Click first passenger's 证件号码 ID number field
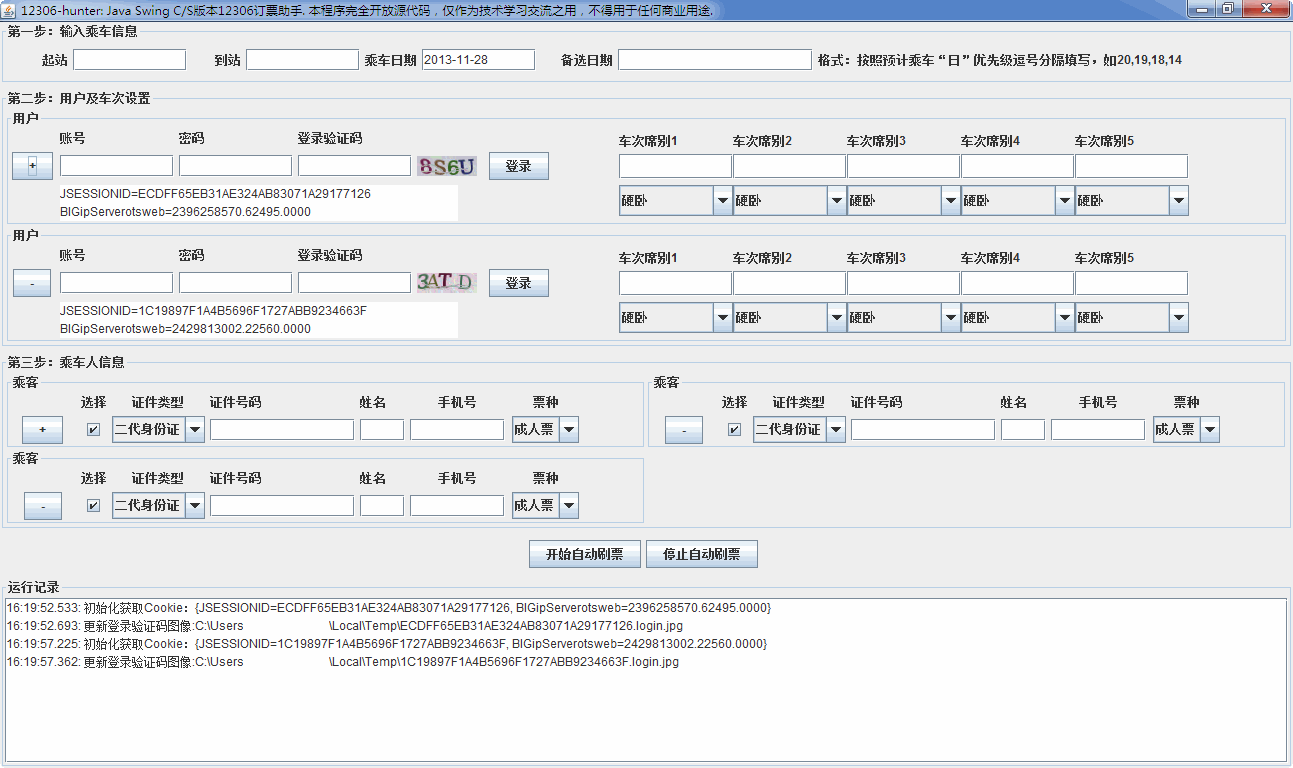 click(282, 430)
